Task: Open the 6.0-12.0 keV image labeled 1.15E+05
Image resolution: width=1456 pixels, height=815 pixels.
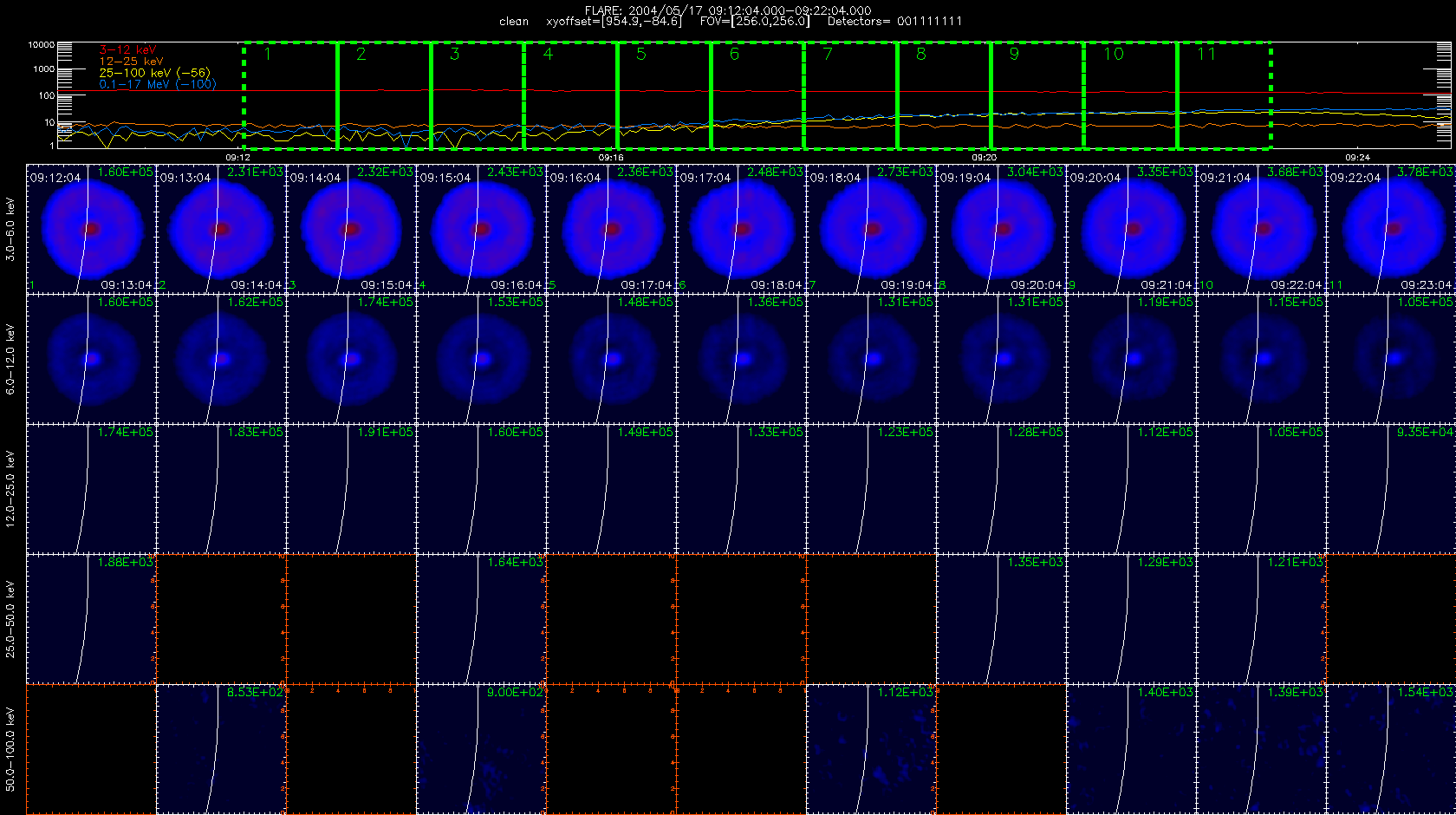Action: click(1261, 359)
